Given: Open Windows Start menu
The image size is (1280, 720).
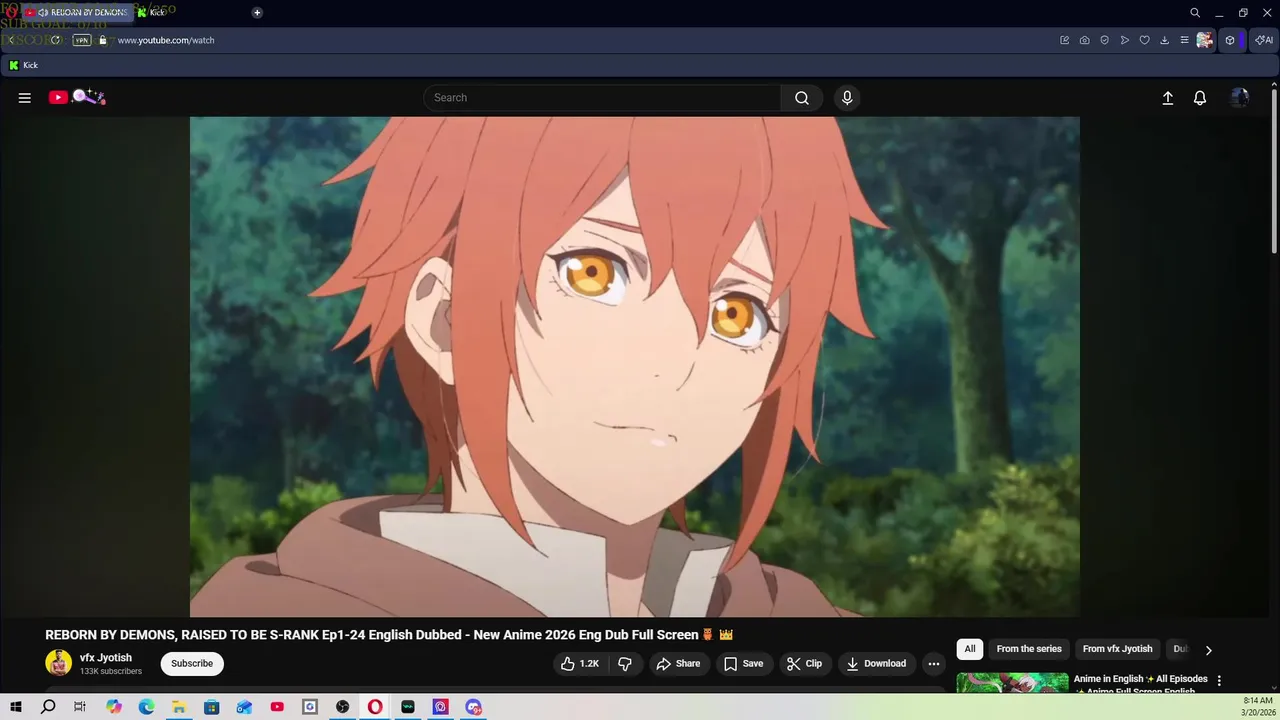Looking at the screenshot, I should coord(16,707).
